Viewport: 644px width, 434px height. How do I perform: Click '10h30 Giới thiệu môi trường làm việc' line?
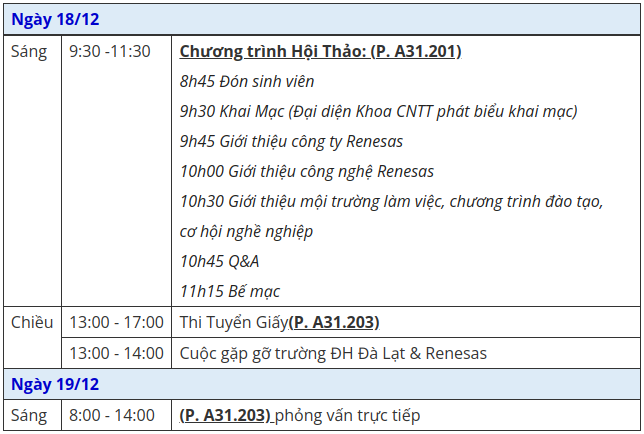(391, 201)
